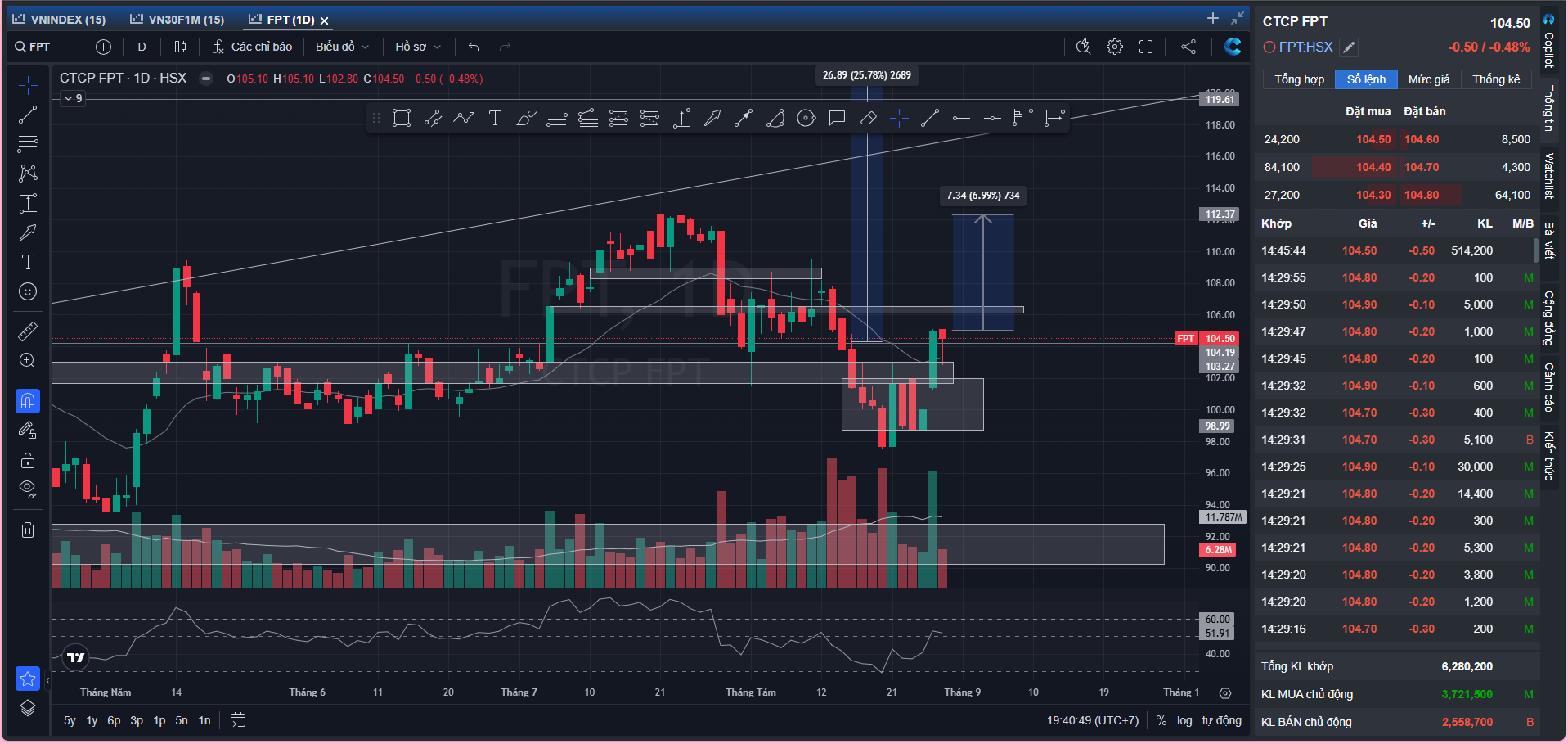1568x744 pixels.
Task: Open the Watchlist side panel
Action: pos(1549,176)
